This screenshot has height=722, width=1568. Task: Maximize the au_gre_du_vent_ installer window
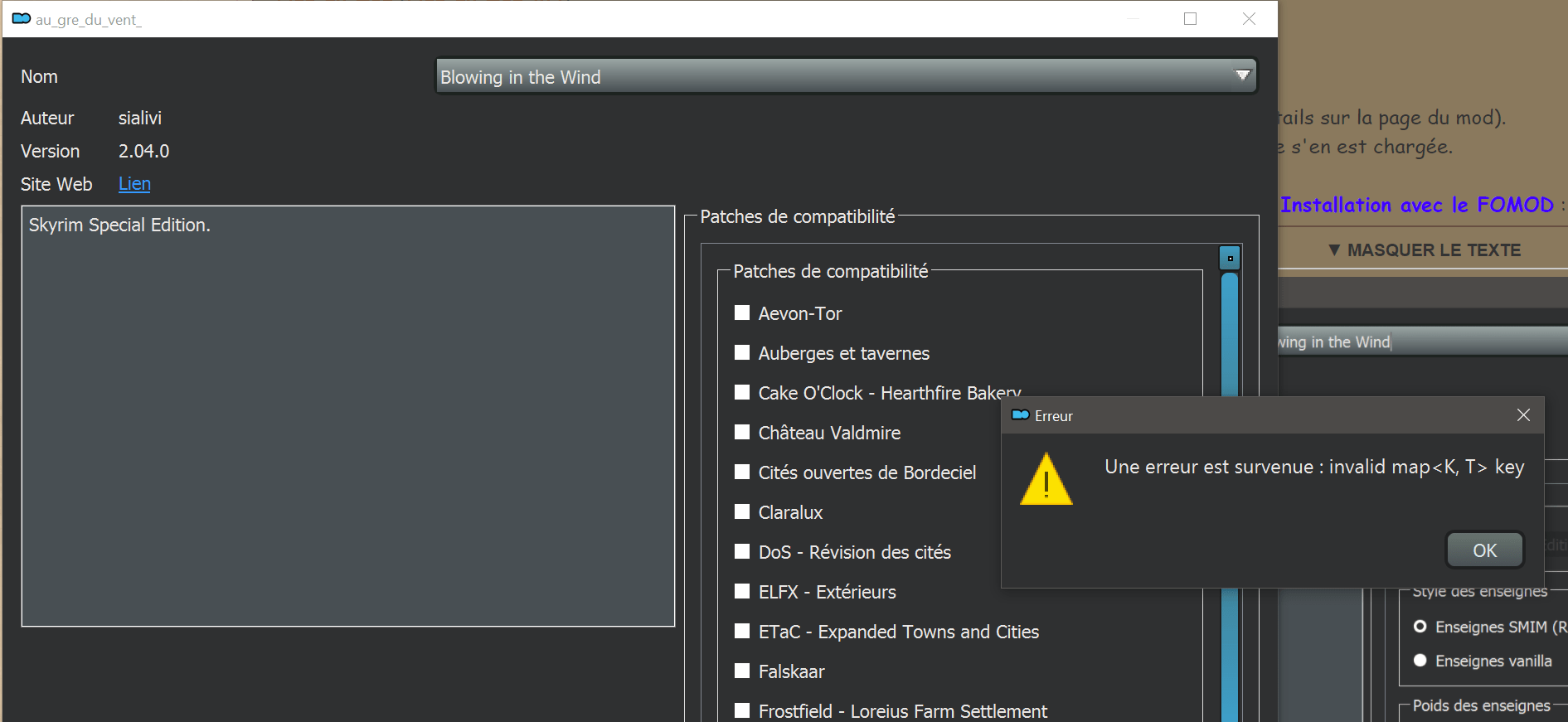pos(1190,19)
